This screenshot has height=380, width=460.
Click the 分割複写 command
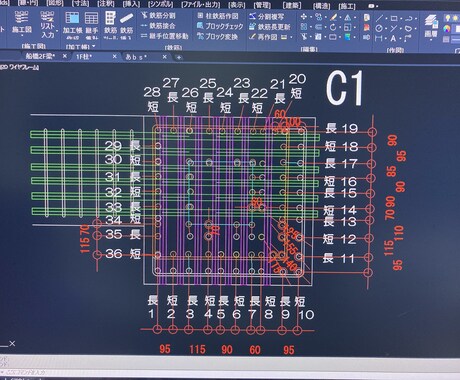[x=267, y=16]
